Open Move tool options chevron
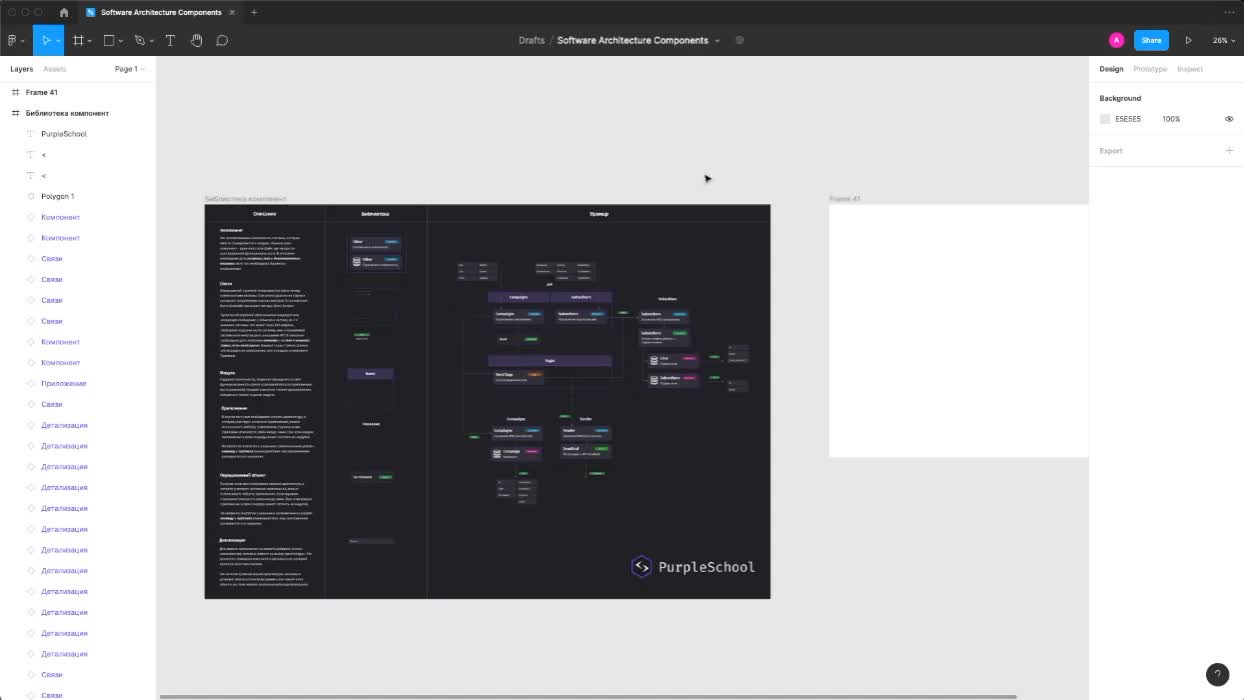 (57, 41)
